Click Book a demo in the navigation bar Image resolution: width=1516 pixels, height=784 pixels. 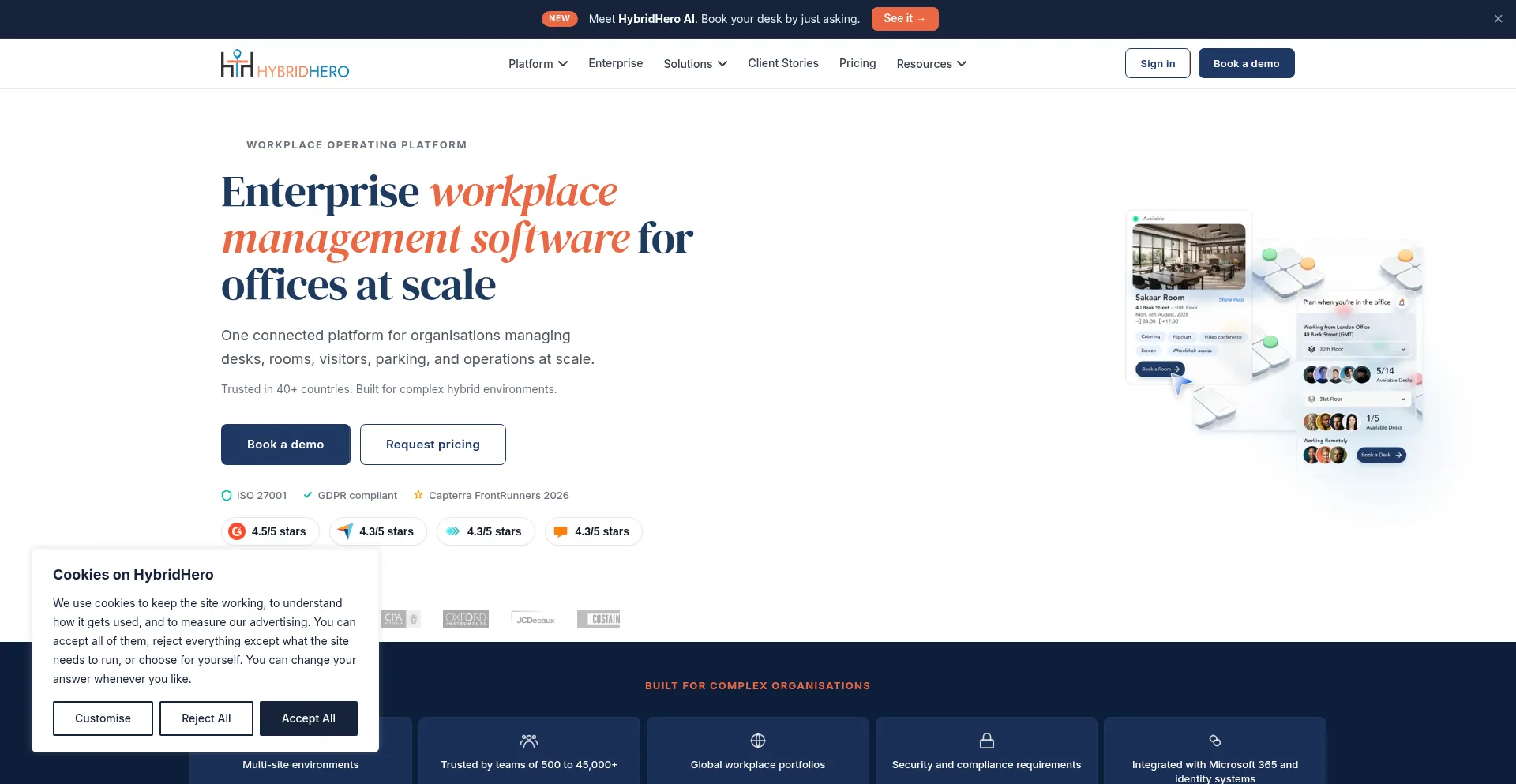click(1247, 63)
